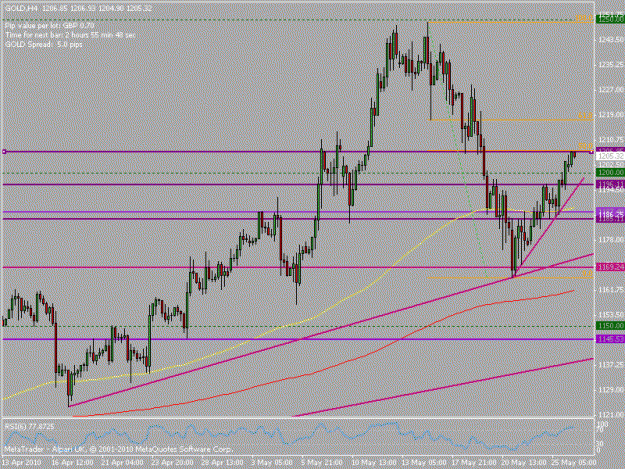Click the RSI 30 level scale value
This screenshot has width=625, height=469.
[600, 443]
